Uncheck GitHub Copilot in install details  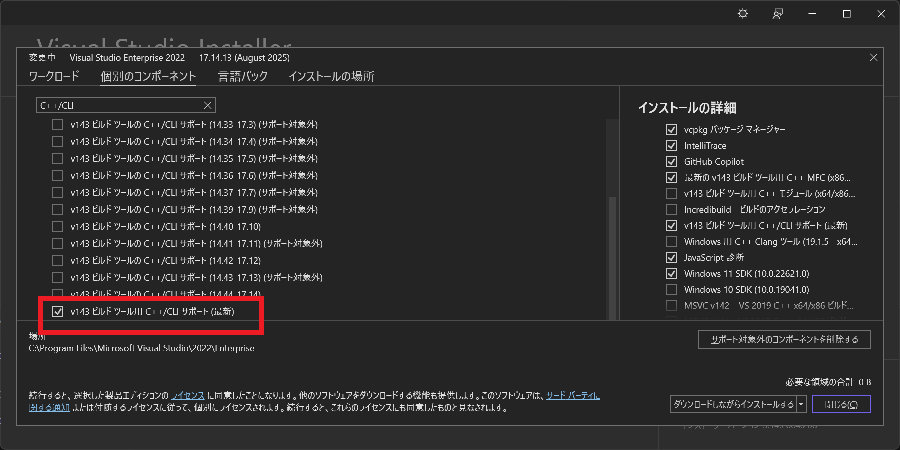click(x=671, y=161)
